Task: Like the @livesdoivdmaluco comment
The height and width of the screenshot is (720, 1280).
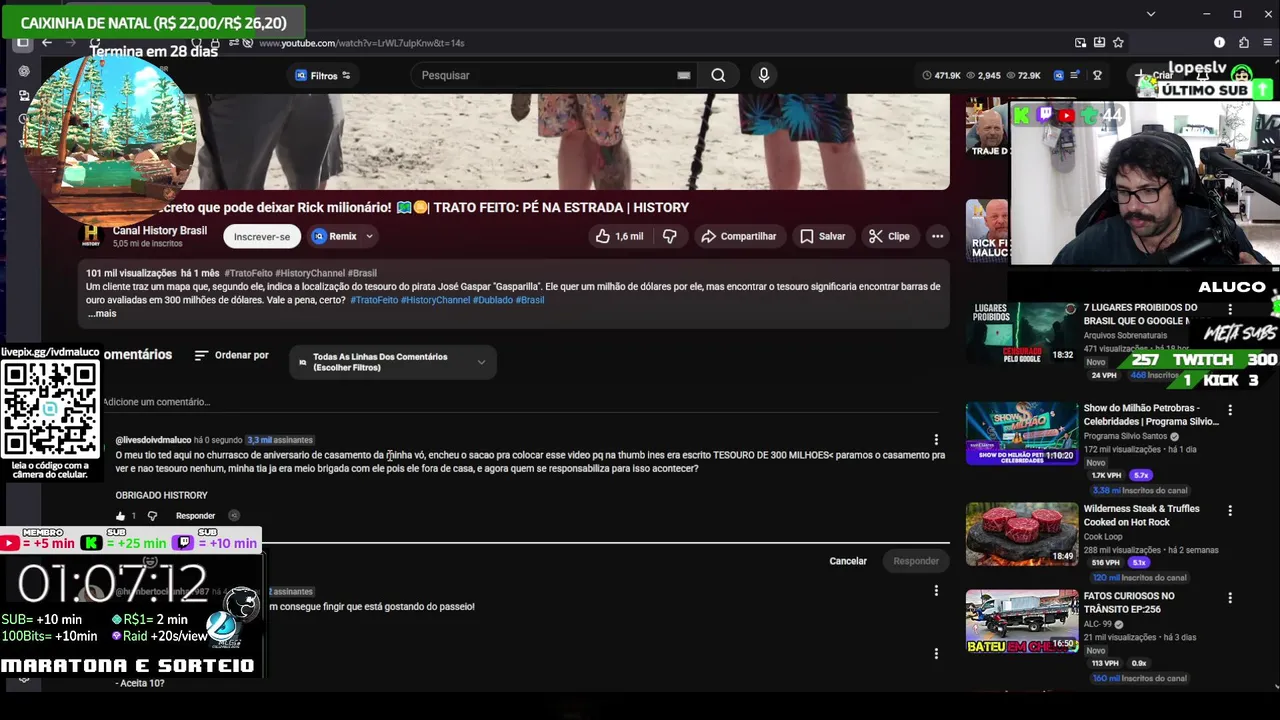Action: tap(121, 516)
